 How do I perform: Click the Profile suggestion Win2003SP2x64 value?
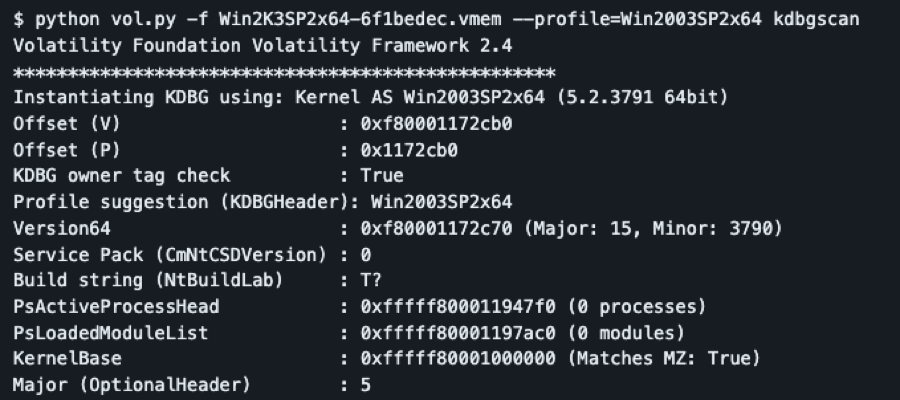pyautogui.click(x=441, y=202)
